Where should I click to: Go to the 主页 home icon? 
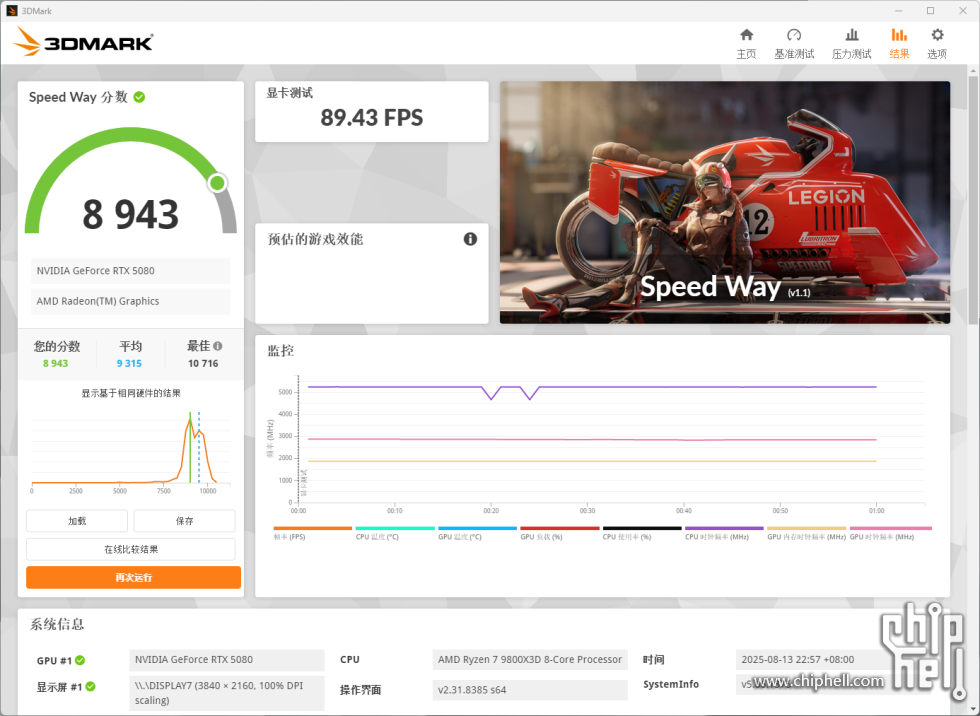[x=746, y=35]
